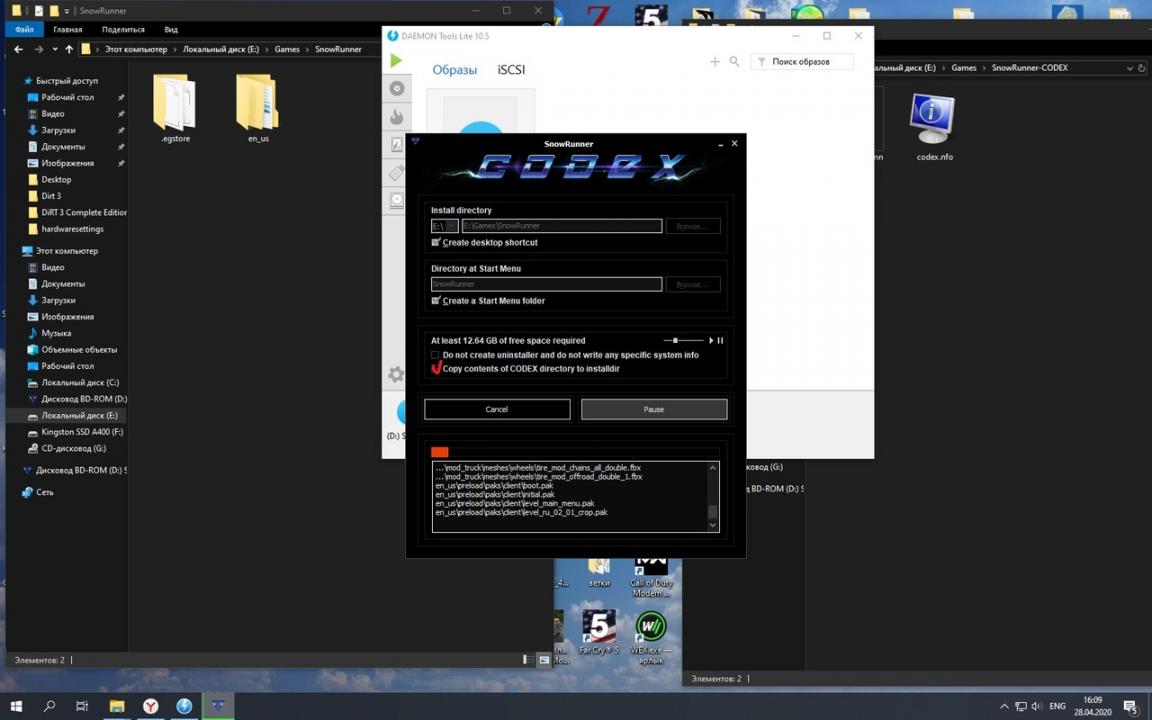This screenshot has width=1152, height=720.
Task: Select the burn flame icon in DAEMON sidebar
Action: [x=397, y=117]
